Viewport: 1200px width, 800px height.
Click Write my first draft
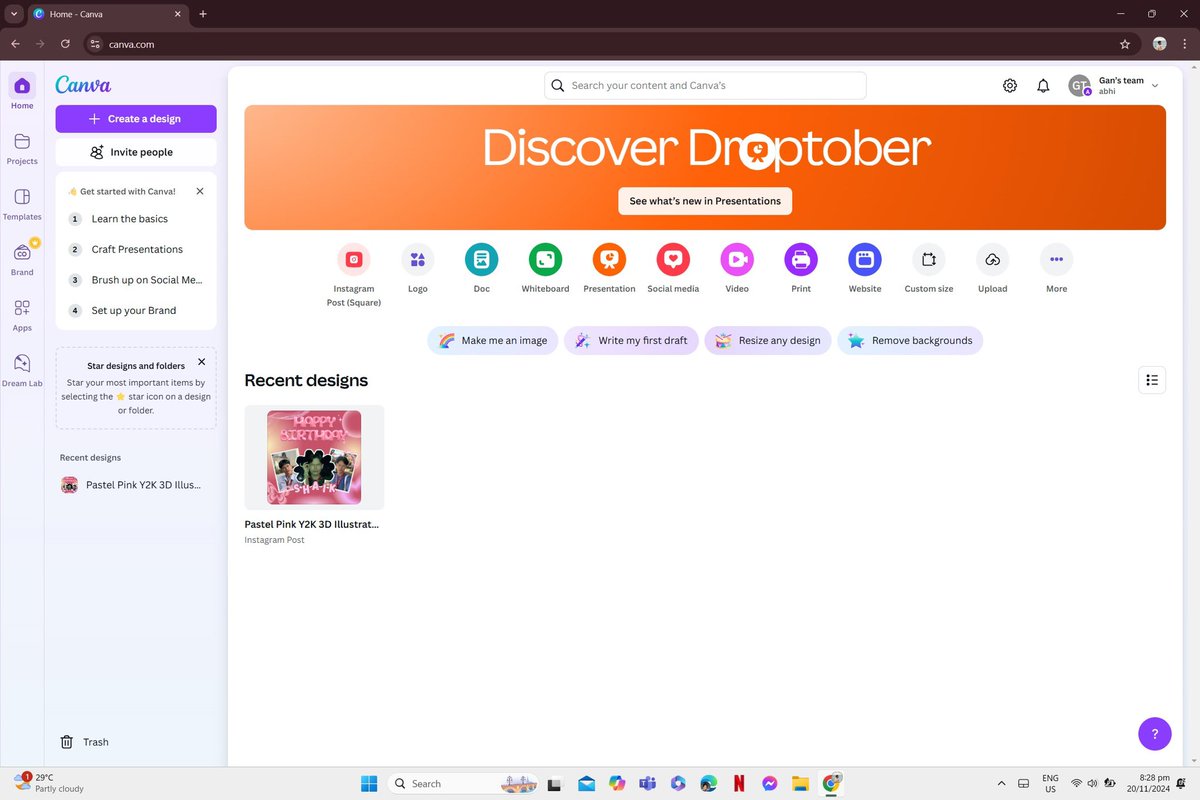click(x=631, y=340)
